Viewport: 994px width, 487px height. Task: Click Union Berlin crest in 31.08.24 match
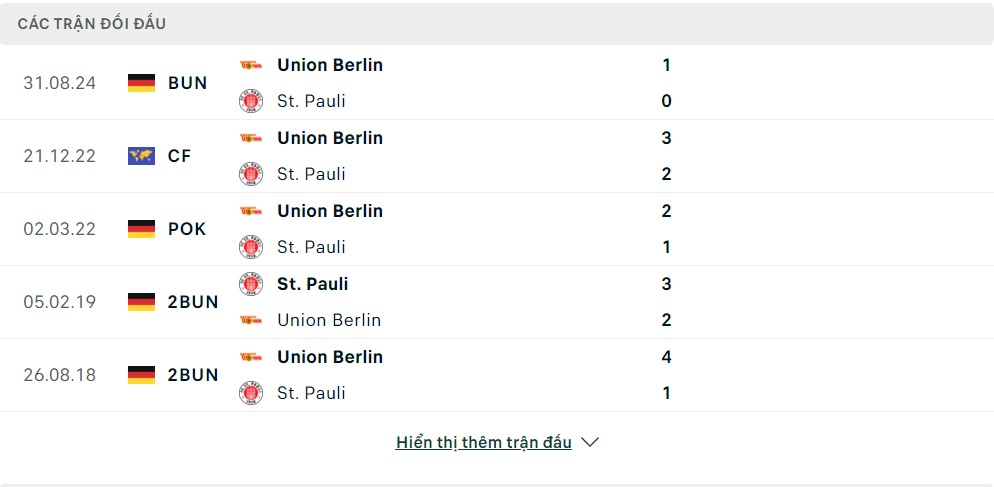click(251, 65)
